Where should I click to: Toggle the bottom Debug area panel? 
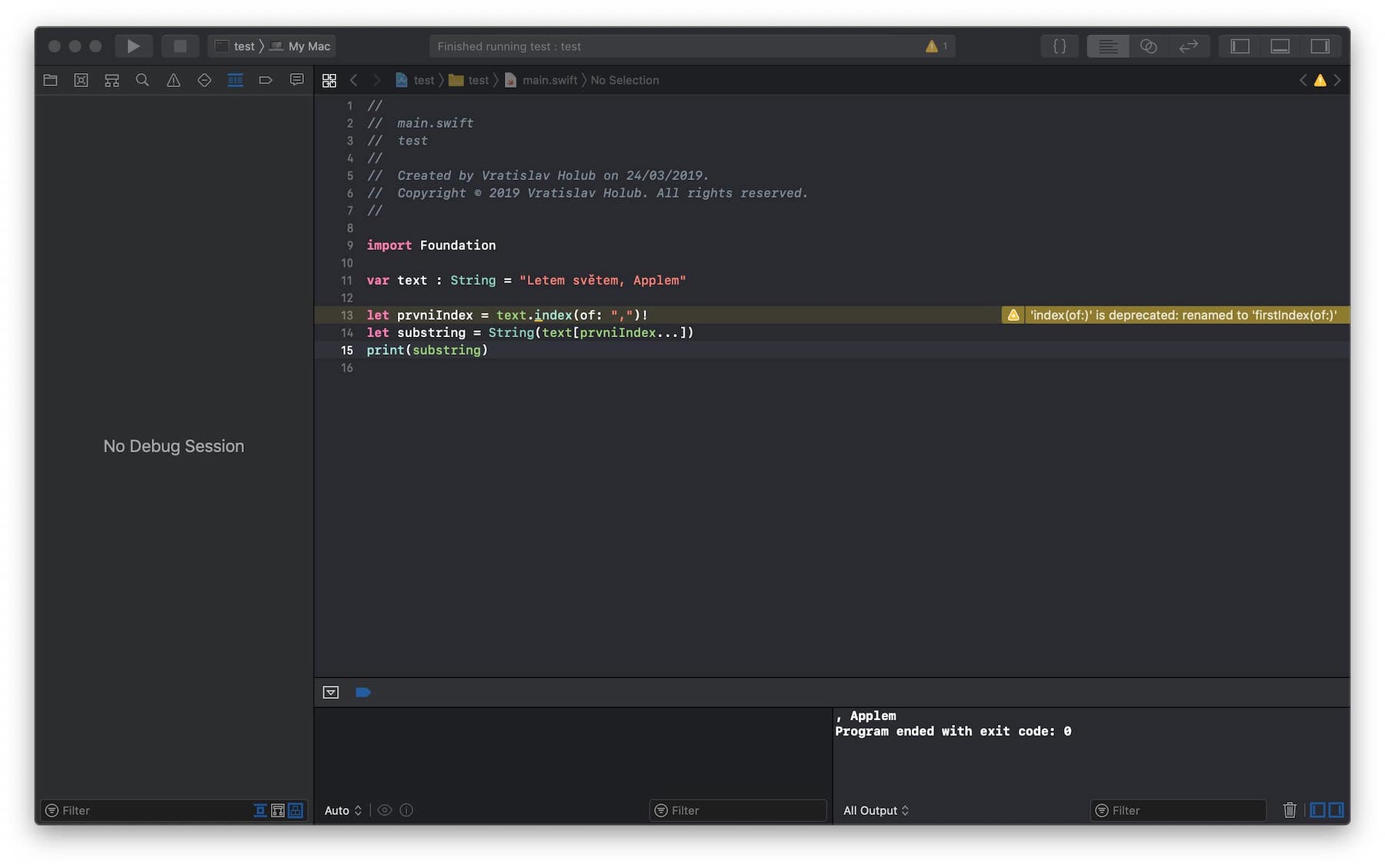pos(1280,46)
